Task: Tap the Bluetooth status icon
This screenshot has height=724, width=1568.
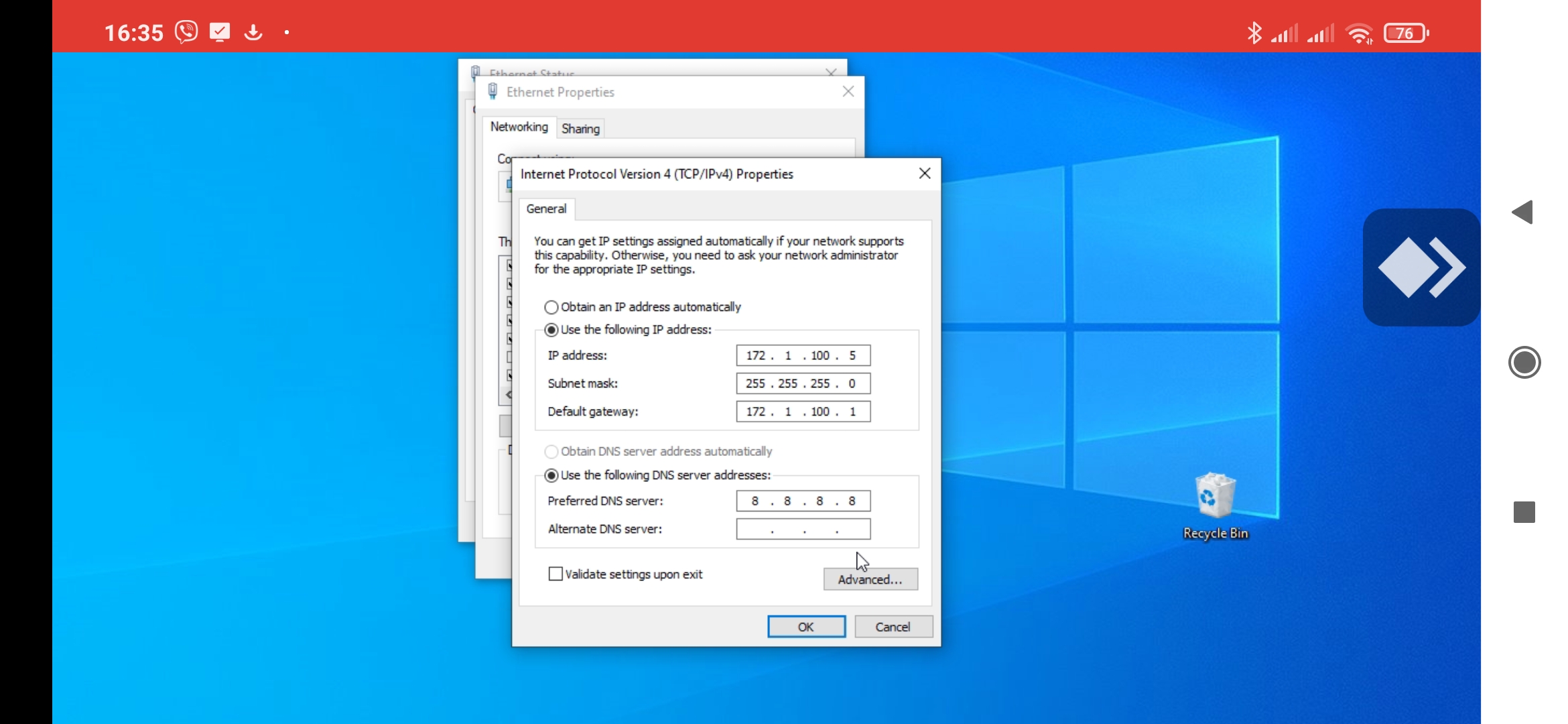Action: point(1254,33)
